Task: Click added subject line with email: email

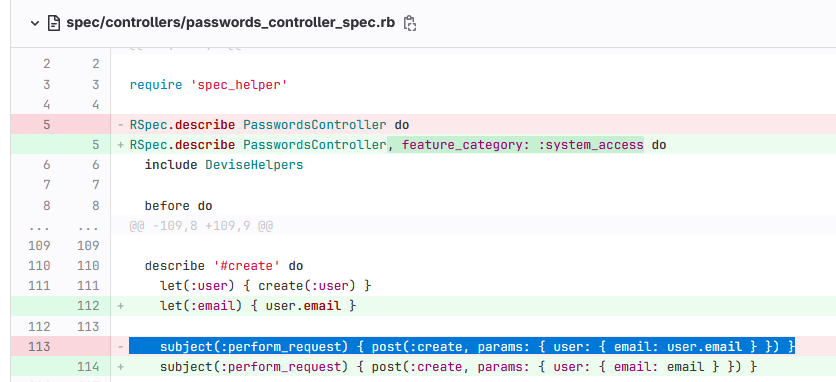Action: [459, 367]
